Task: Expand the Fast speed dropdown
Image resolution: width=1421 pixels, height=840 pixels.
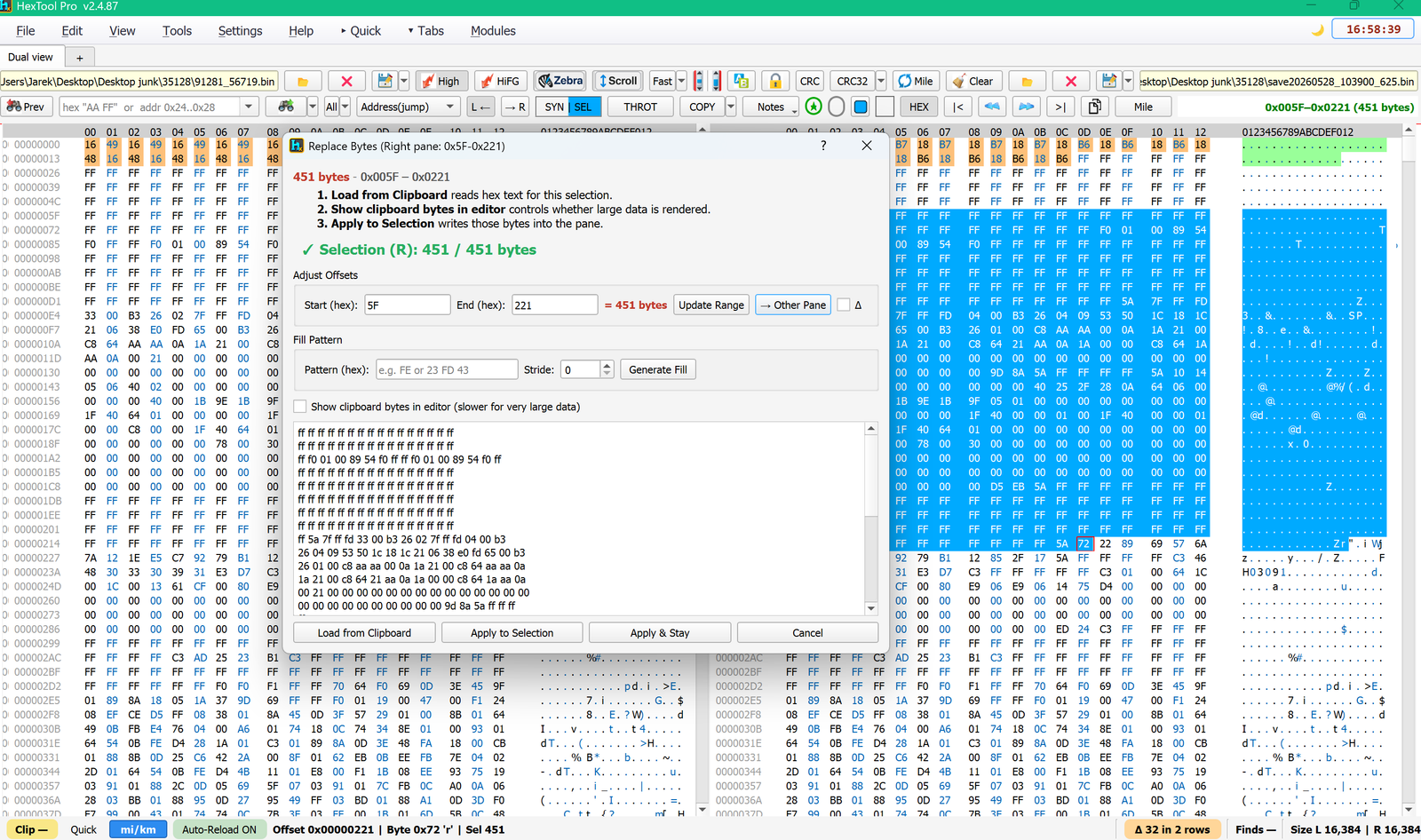Action: pos(681,81)
